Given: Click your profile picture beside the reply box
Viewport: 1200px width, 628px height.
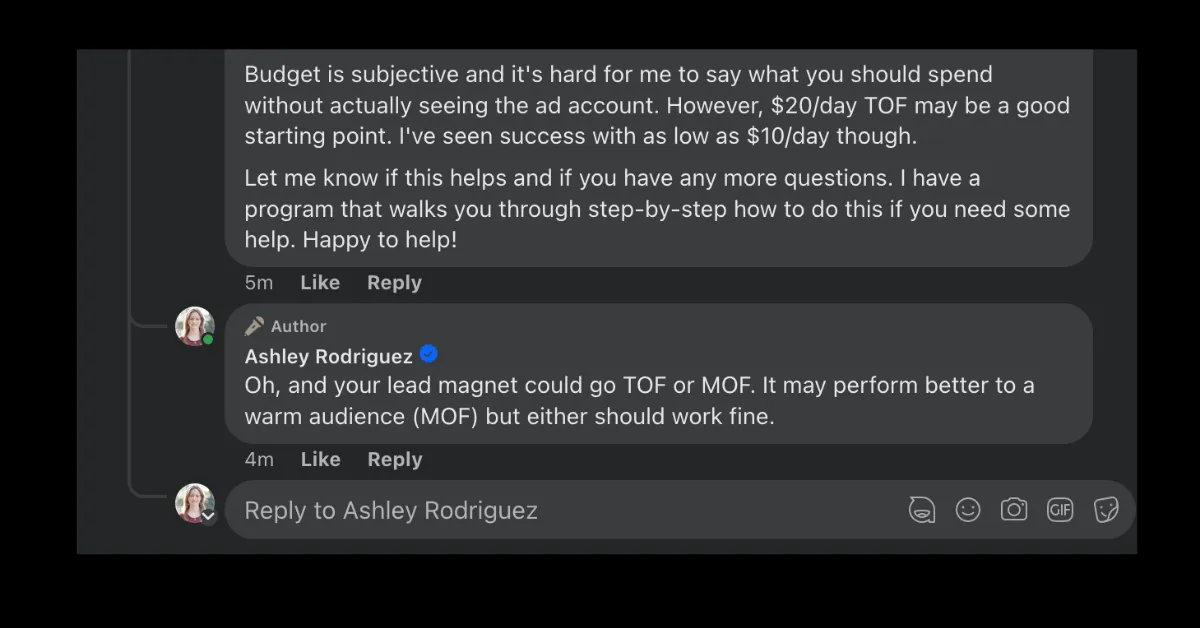Looking at the screenshot, I should coord(195,503).
